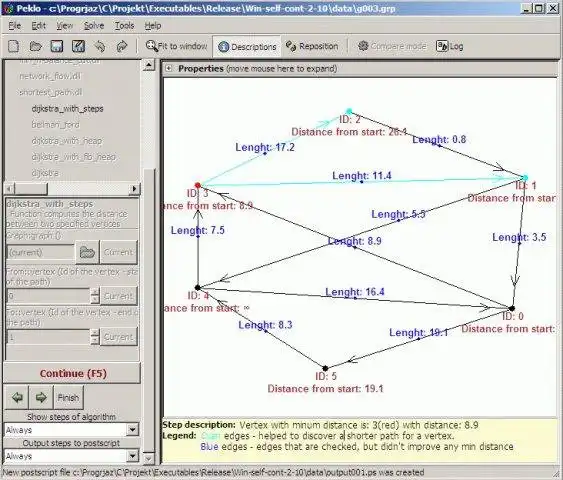Click the cyan vertex ID 2
Screen dimensions: 563x480
[349, 111]
